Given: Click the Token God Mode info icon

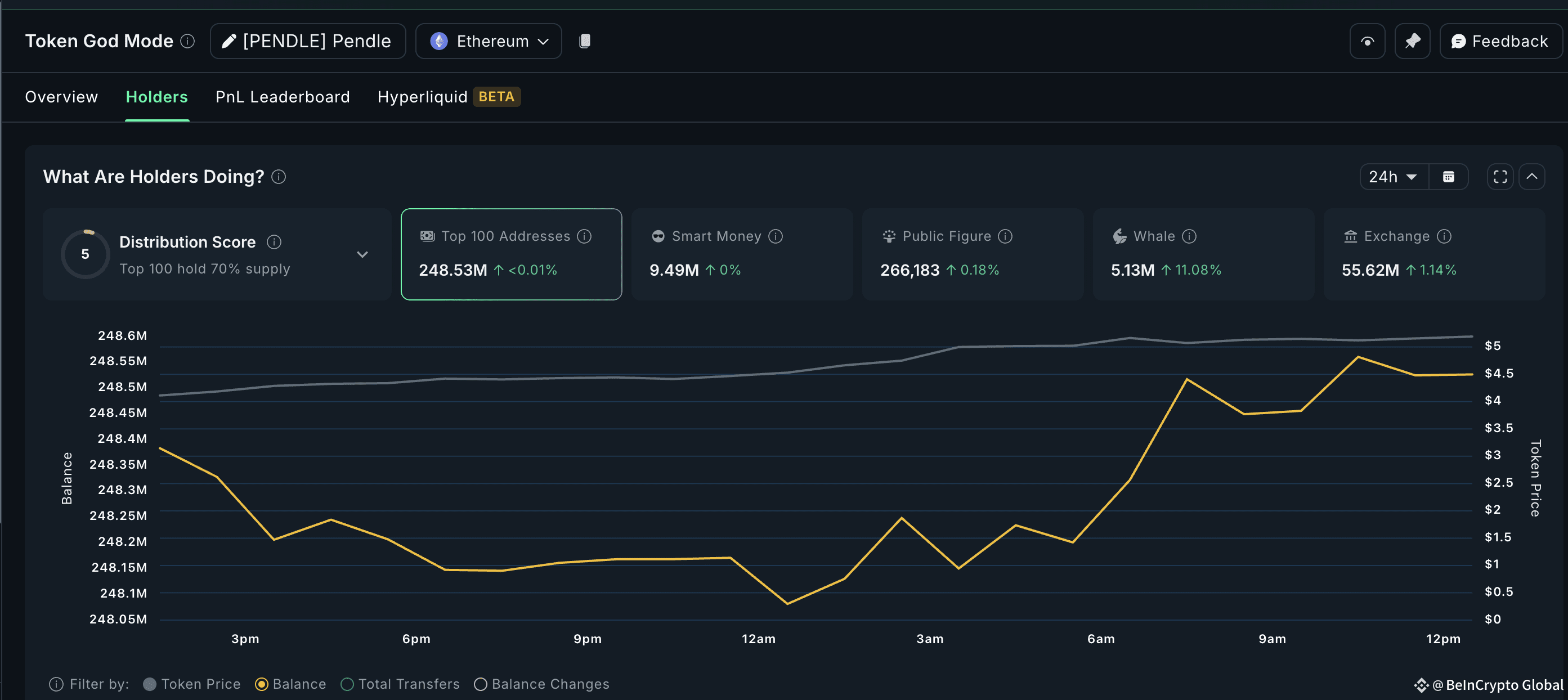Looking at the screenshot, I should click(188, 42).
